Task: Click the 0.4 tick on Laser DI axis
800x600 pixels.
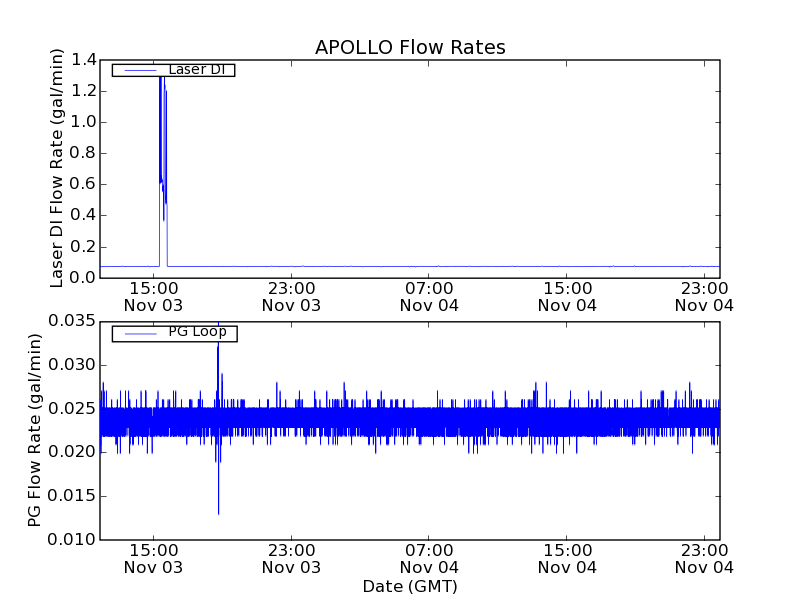Action: click(x=83, y=216)
